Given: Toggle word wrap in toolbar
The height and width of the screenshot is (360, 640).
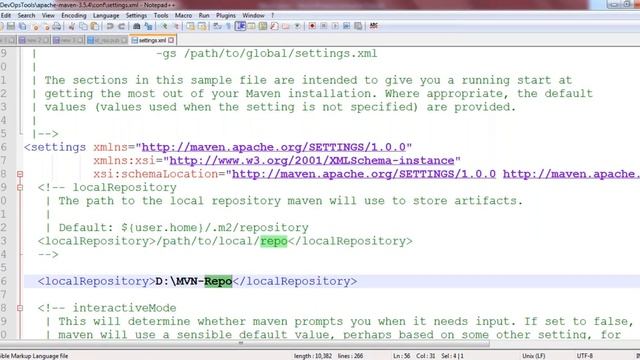Looking at the screenshot, I should (x=217, y=26).
